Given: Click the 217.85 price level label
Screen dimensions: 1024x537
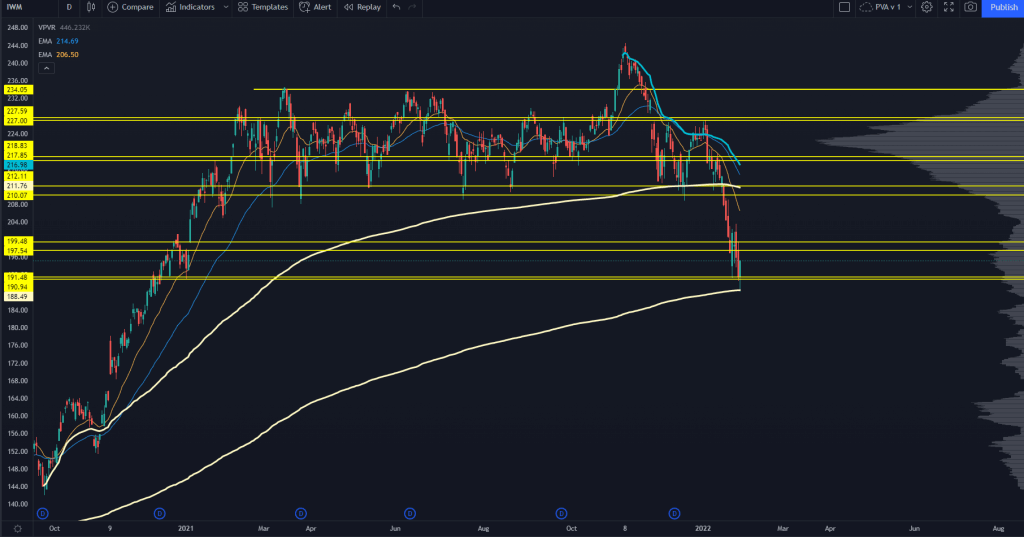Looking at the screenshot, I should point(18,155).
